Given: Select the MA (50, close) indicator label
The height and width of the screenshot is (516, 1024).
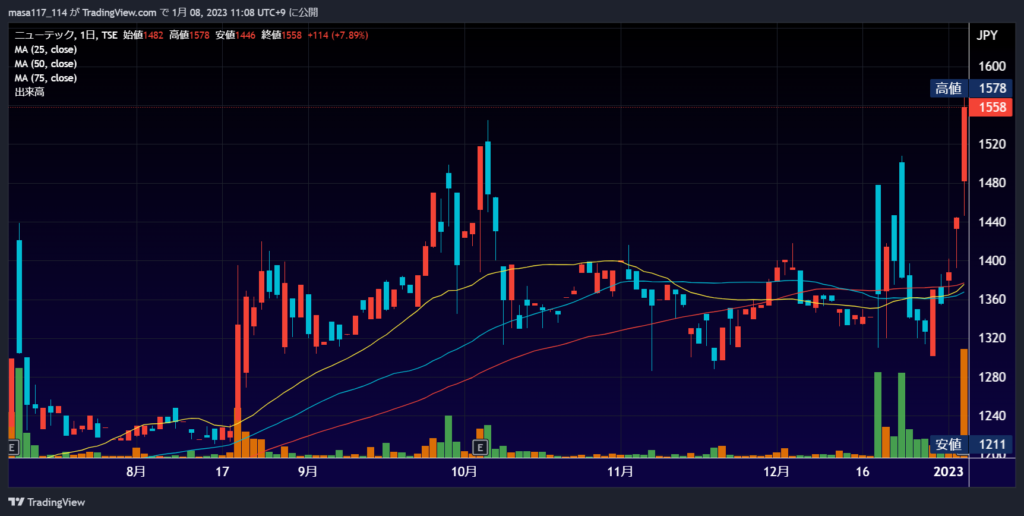Looking at the screenshot, I should (46, 64).
